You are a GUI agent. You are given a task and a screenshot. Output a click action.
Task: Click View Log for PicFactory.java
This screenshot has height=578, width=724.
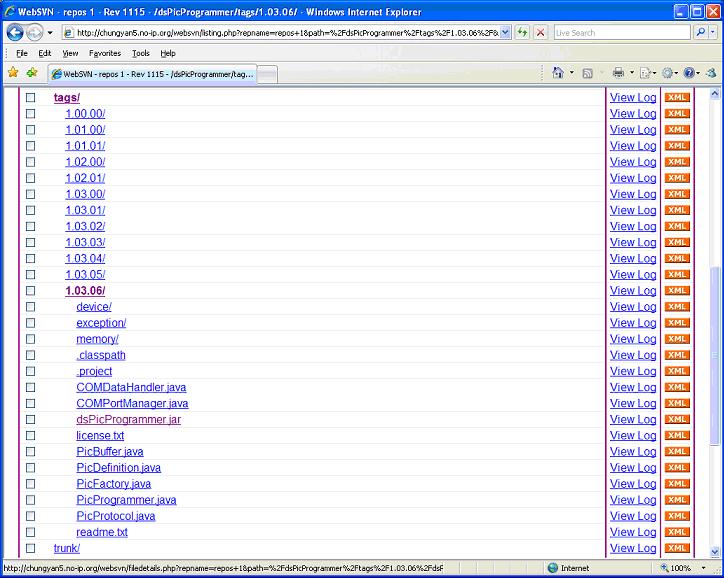click(633, 483)
